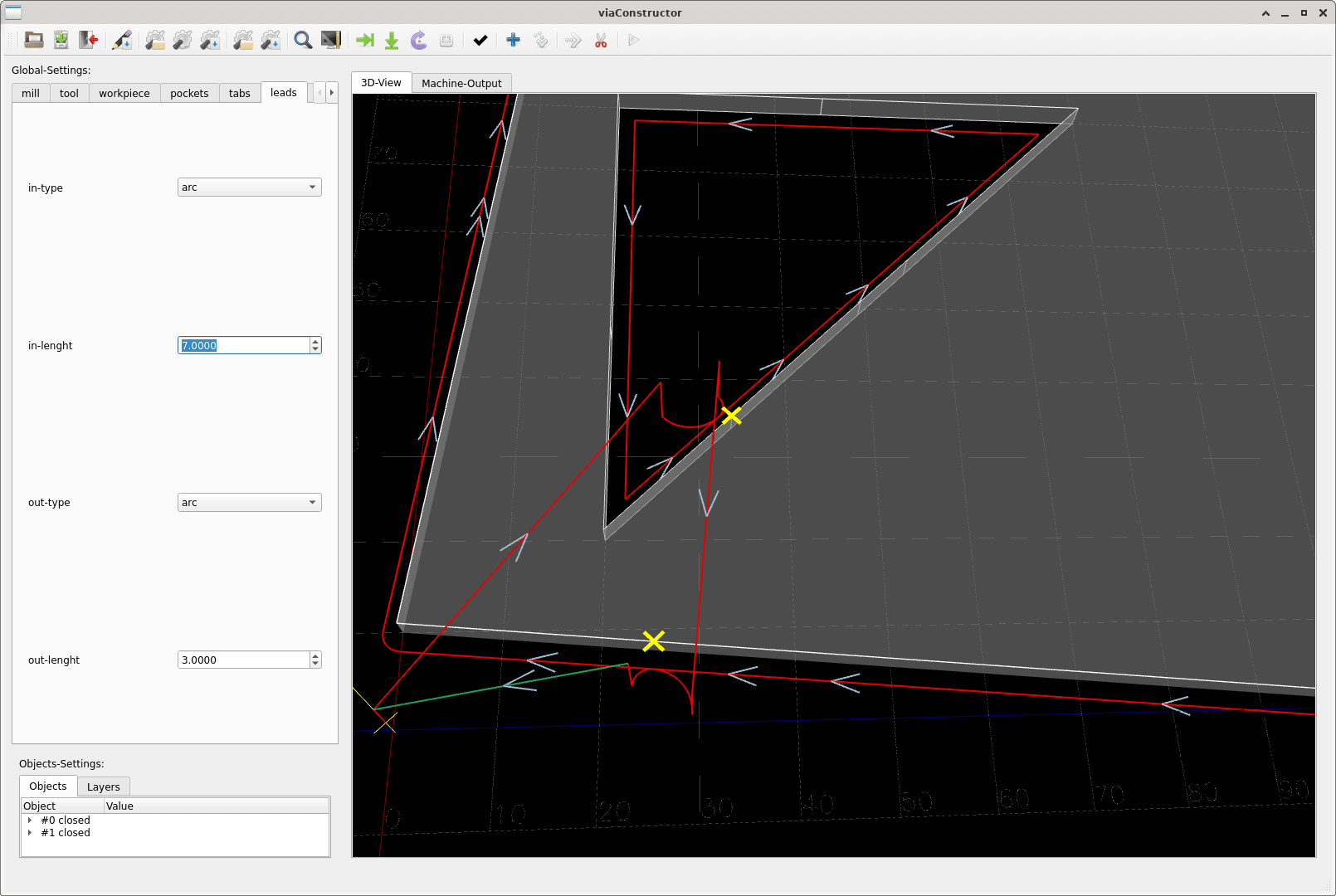This screenshot has height=896, width=1336.
Task: Increase in-lenght with up stepper
Action: pyautogui.click(x=315, y=341)
